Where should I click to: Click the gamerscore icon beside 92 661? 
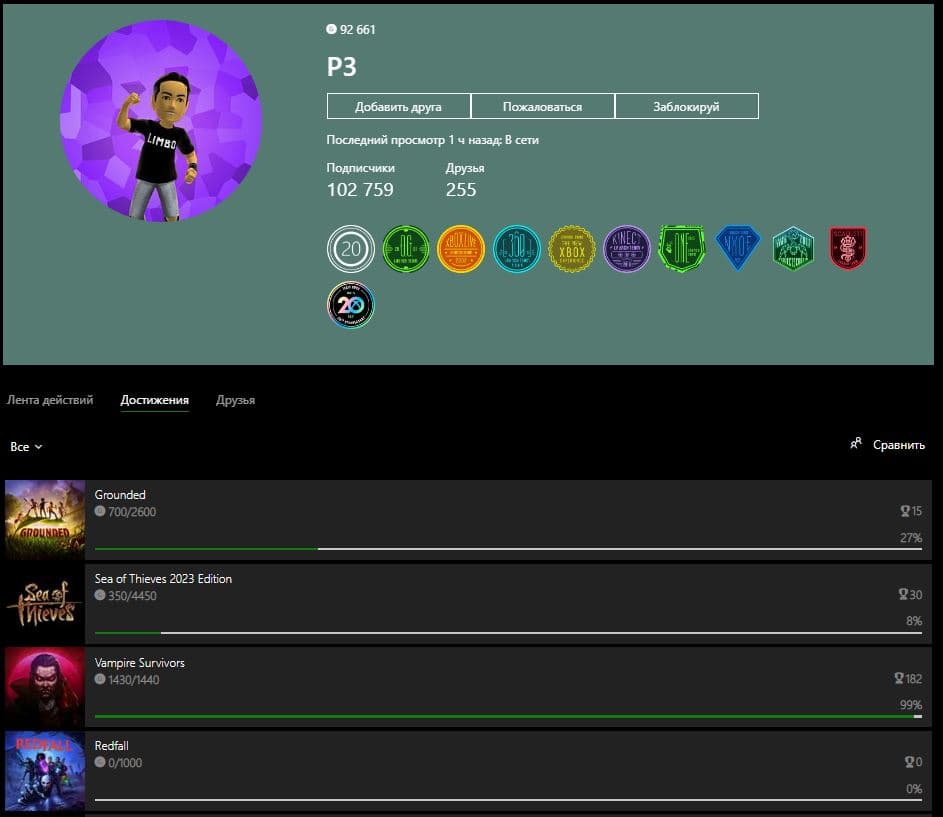(331, 29)
